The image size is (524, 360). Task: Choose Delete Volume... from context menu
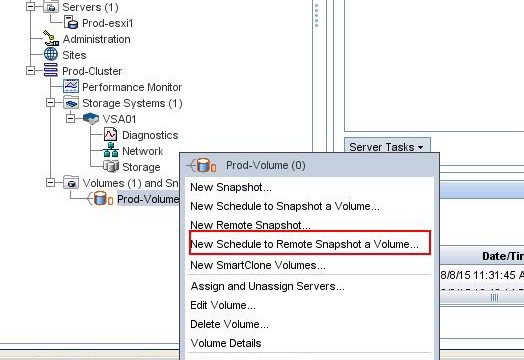(229, 324)
